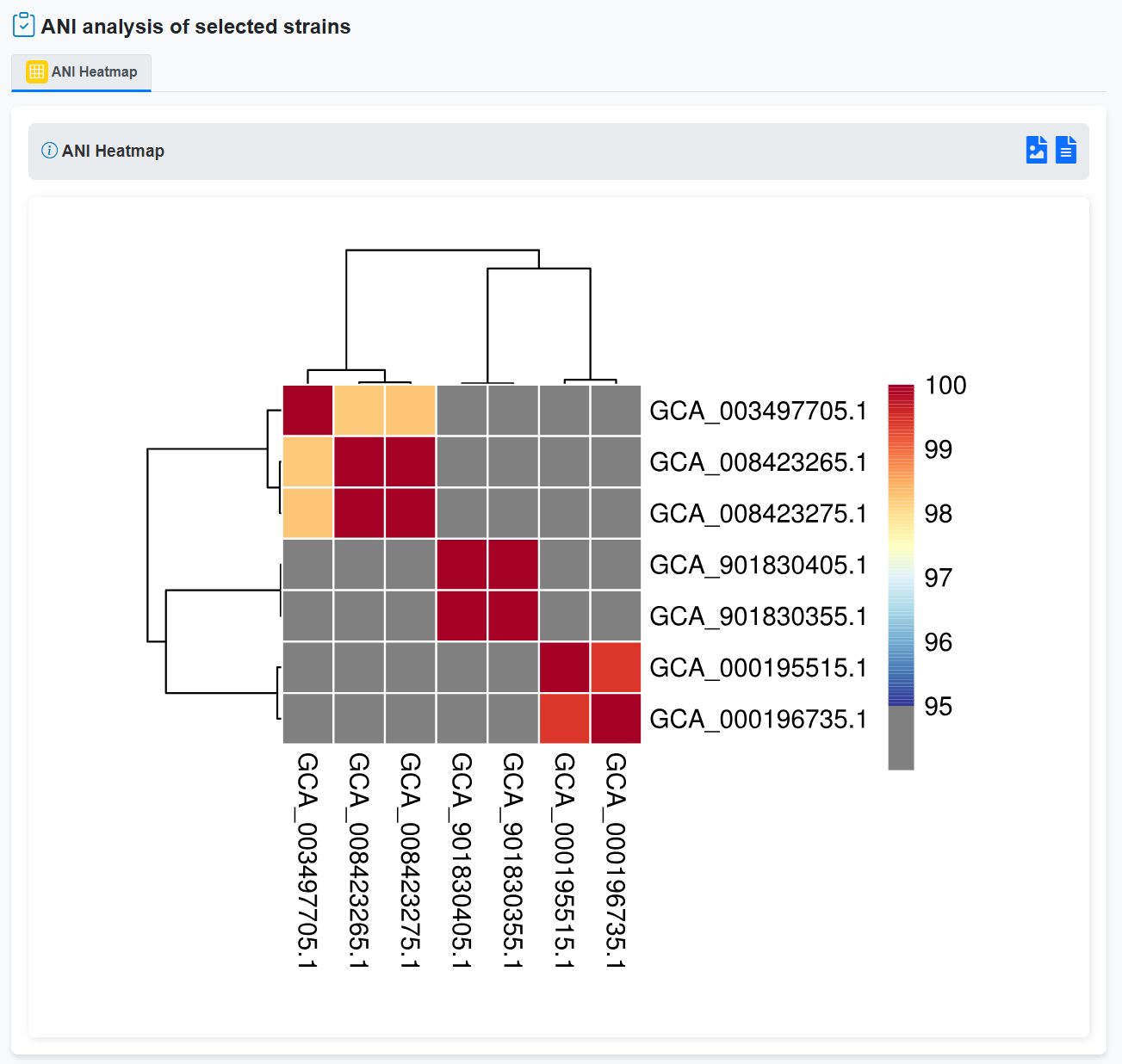
Task: Click the 100 value on the color legend
Action: point(945,386)
